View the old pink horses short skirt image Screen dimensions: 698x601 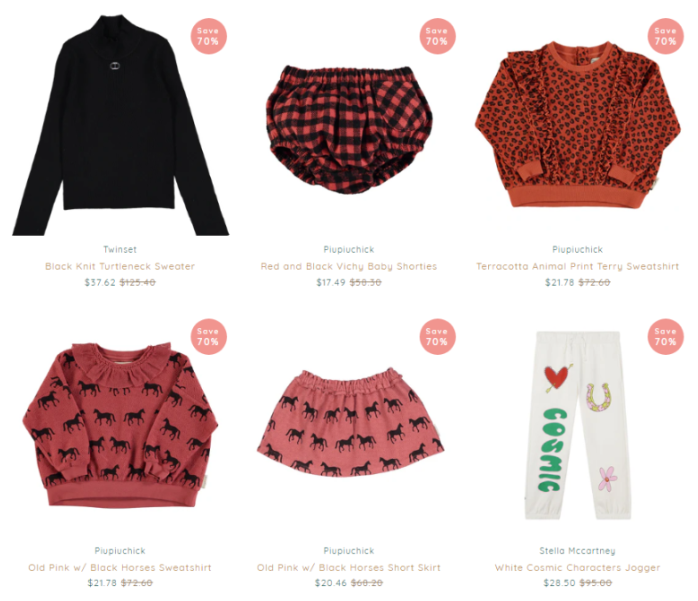pyautogui.click(x=350, y=422)
